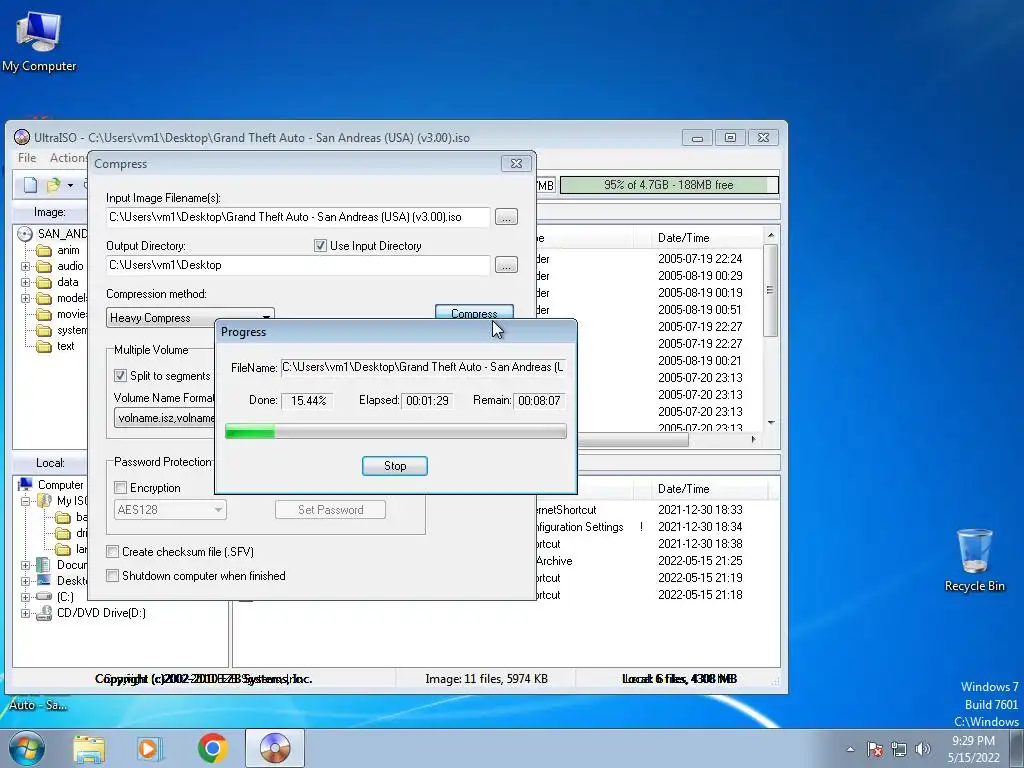Launch Google Chrome from taskbar
The height and width of the screenshot is (768, 1024).
(x=212, y=748)
